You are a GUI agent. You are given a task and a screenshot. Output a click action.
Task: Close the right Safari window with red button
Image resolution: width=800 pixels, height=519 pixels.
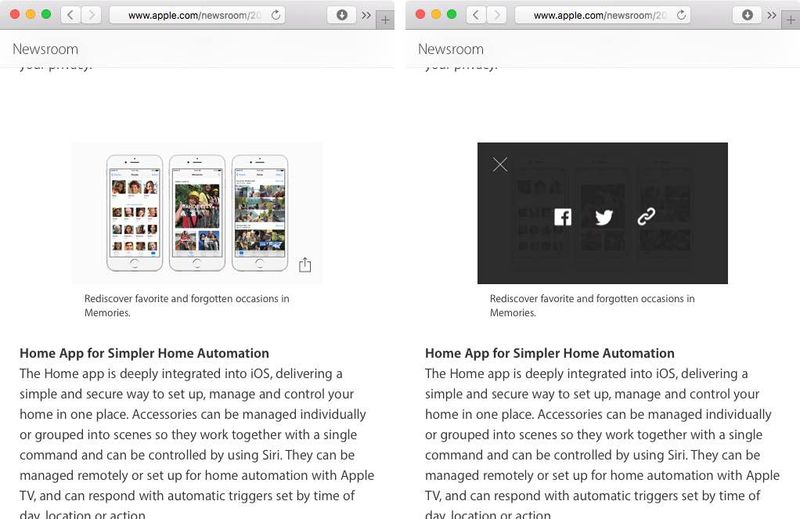click(420, 14)
